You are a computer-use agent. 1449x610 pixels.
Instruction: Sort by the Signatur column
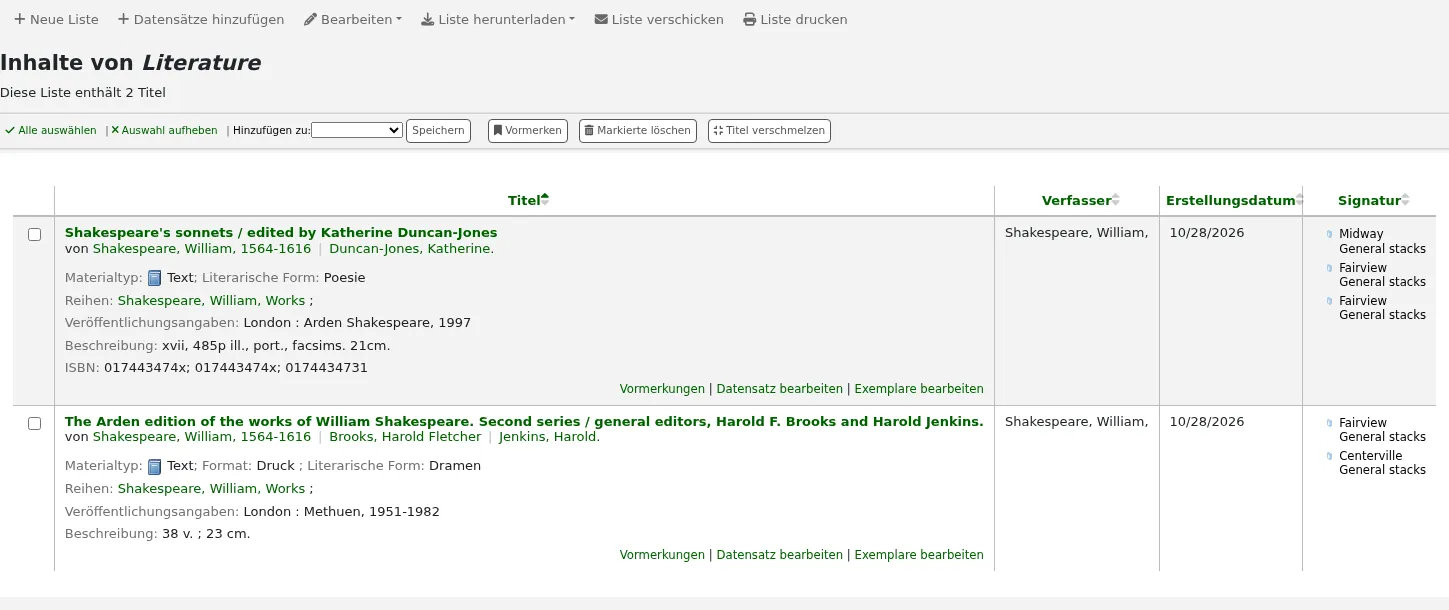(x=1369, y=200)
